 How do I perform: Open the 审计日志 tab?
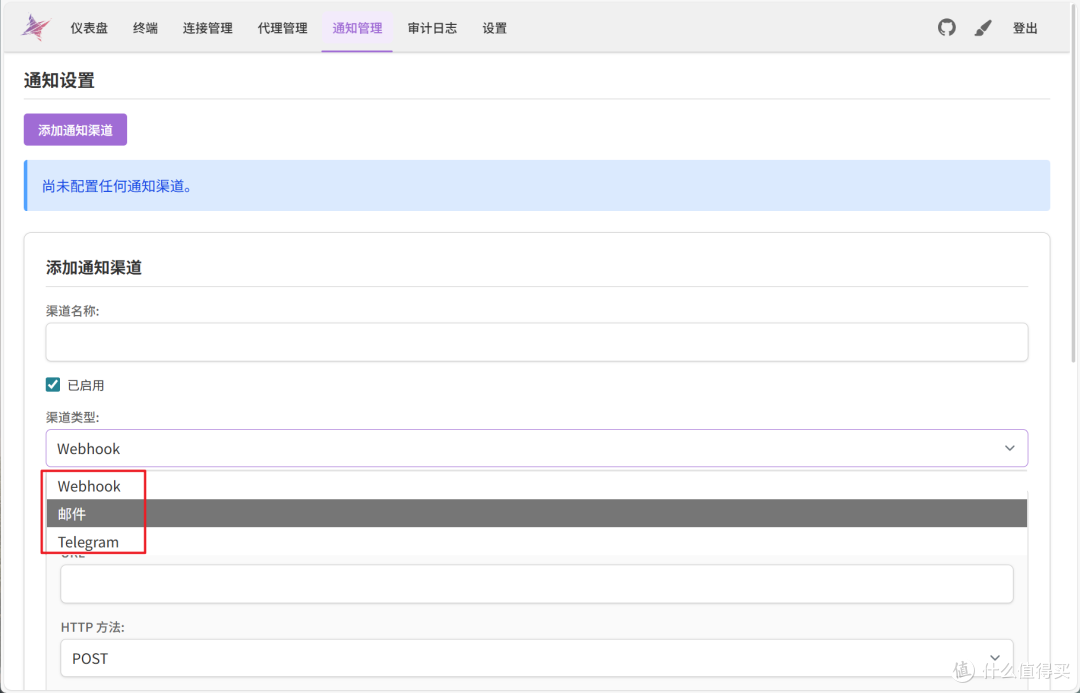(x=432, y=28)
